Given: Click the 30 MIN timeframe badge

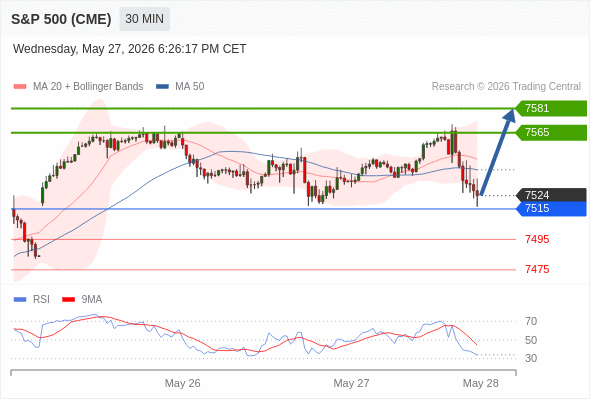Looking at the screenshot, I should coord(144,19).
